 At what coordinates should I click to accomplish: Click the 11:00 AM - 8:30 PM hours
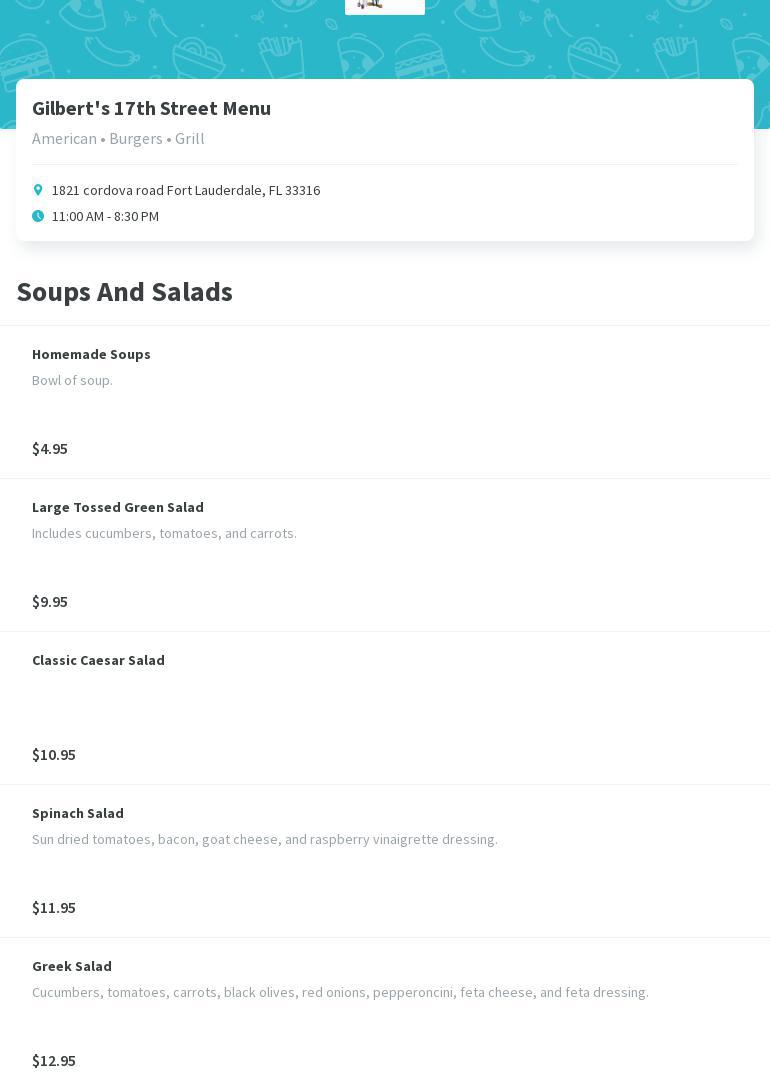tap(105, 216)
